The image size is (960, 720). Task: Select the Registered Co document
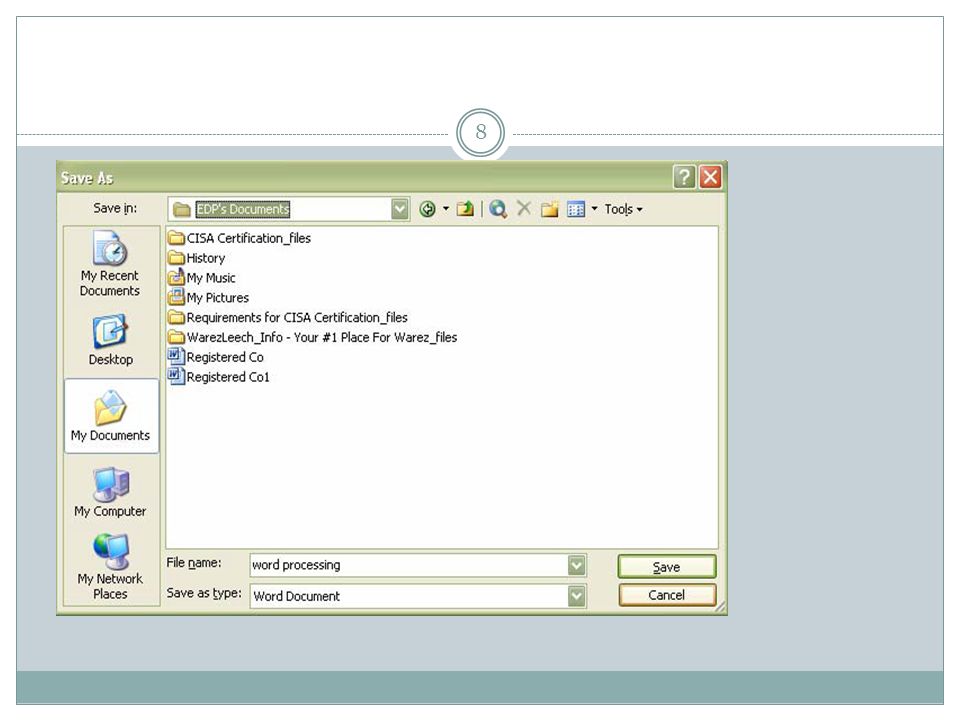216,357
